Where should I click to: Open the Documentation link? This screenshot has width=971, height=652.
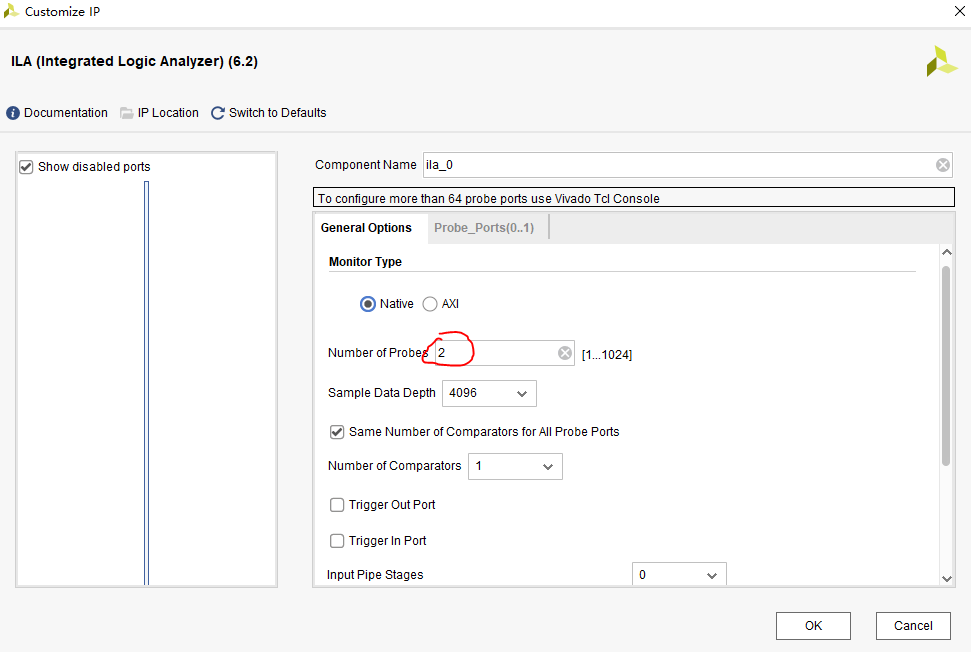(x=66, y=113)
